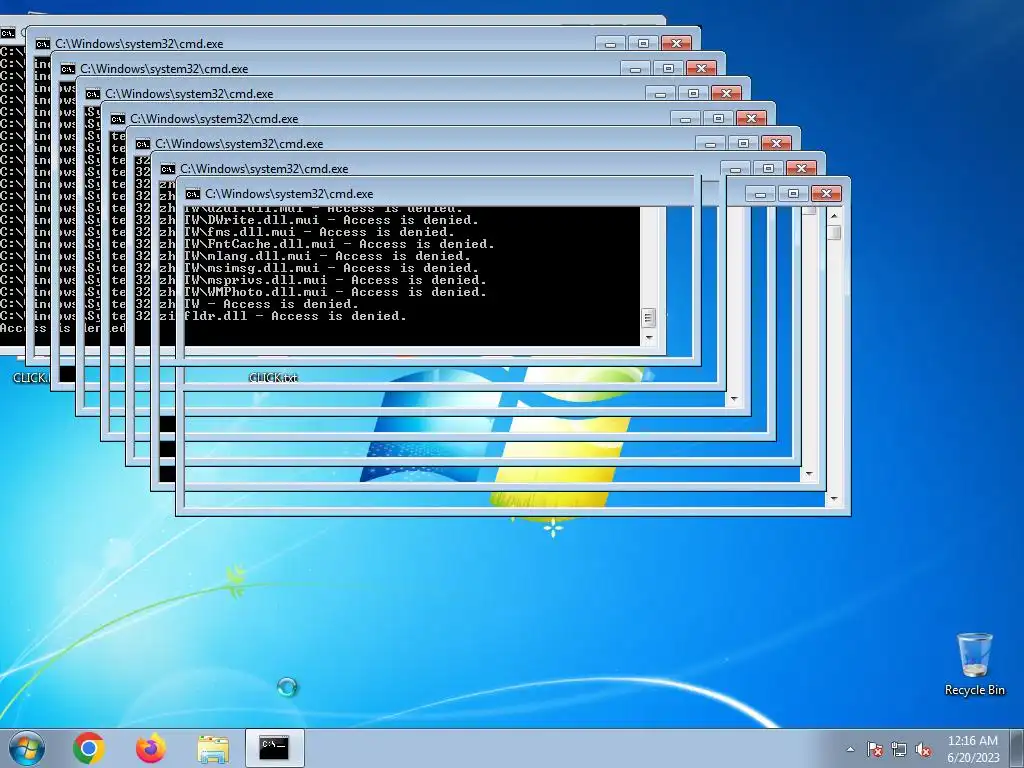This screenshot has width=1024, height=768.
Task: Click the frontmost cmd window title text
Action: click(x=289, y=194)
